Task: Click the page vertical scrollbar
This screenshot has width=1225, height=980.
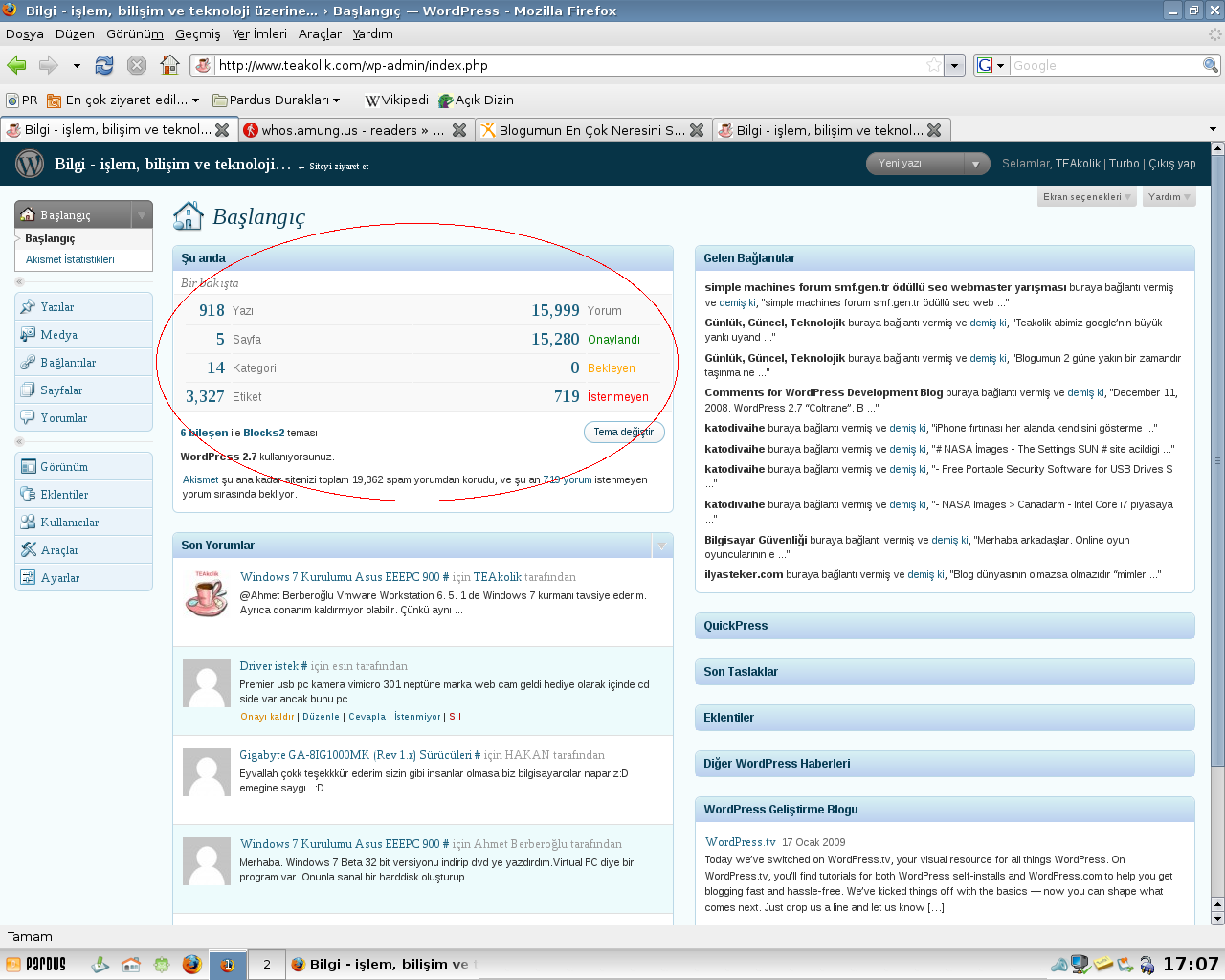Action: coord(1217,459)
